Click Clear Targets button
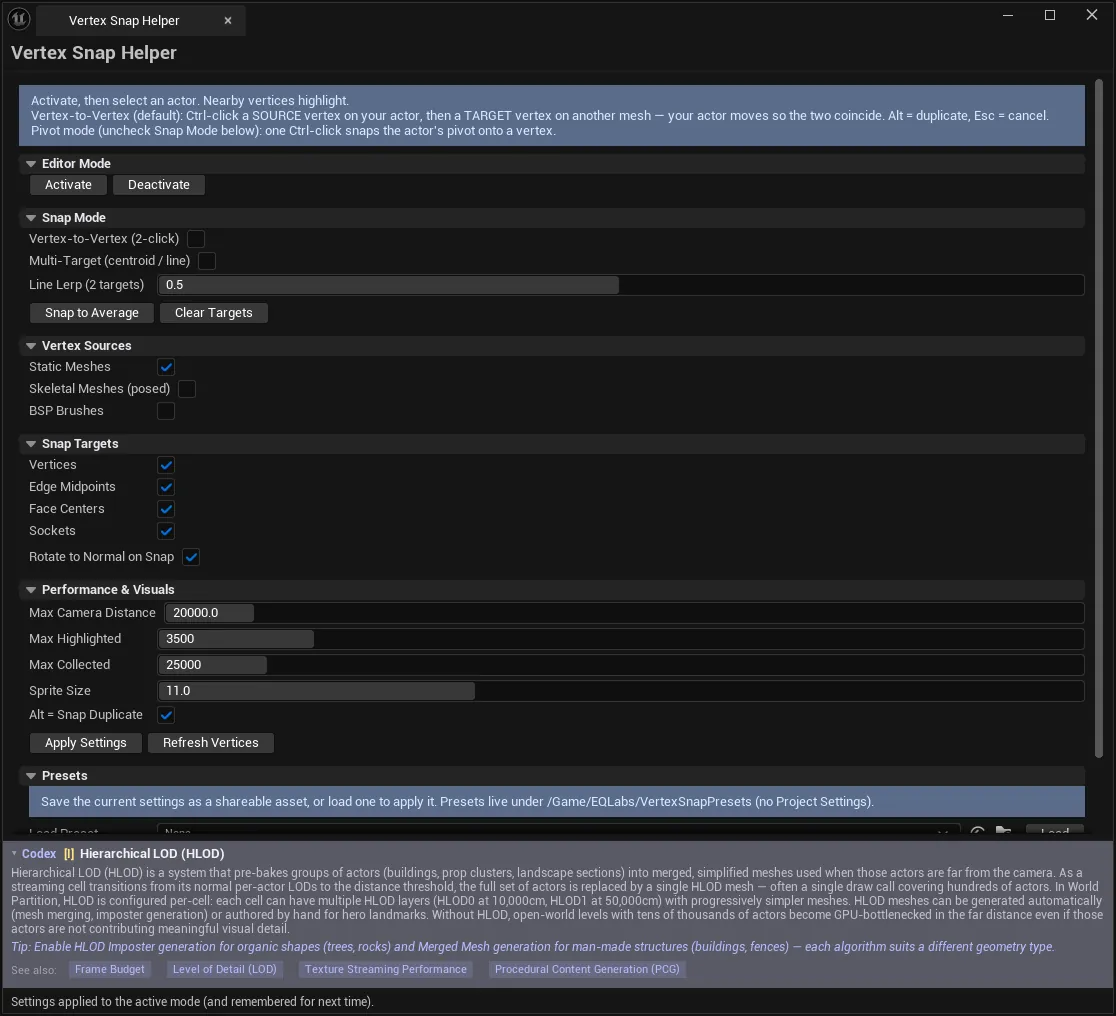The width and height of the screenshot is (1116, 1016). pos(214,313)
